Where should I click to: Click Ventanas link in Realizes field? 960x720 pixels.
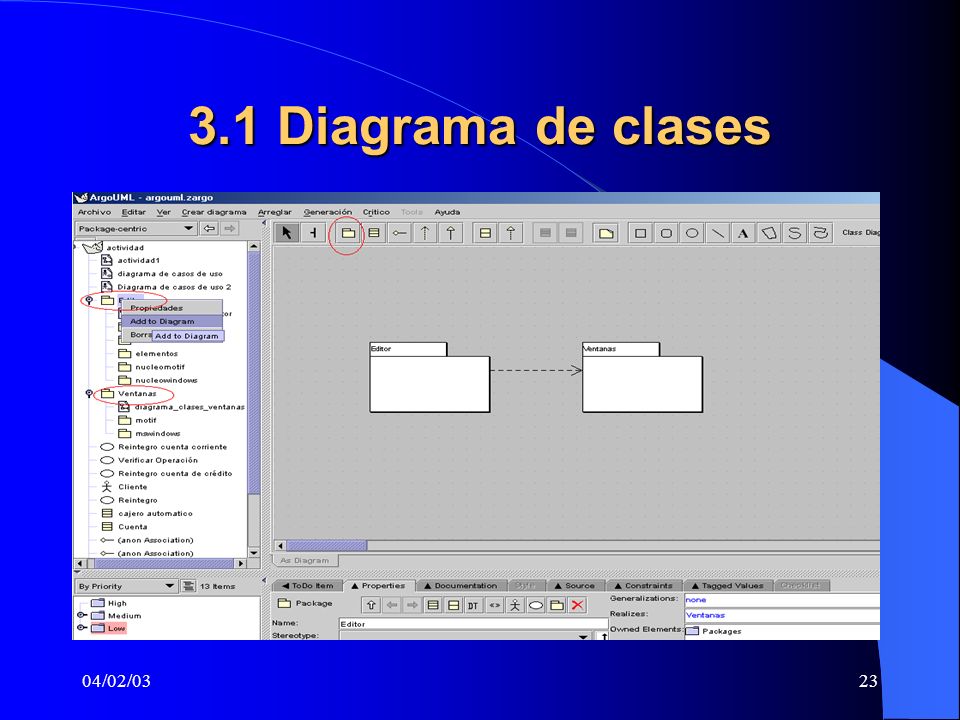coord(705,615)
